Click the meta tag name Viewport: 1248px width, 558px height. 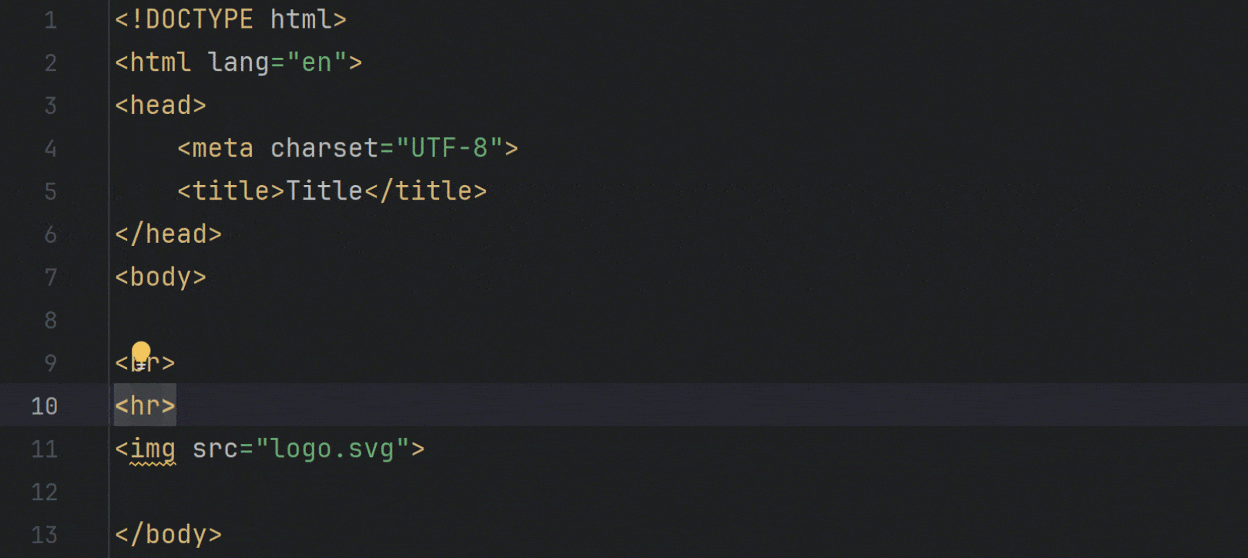tap(223, 148)
